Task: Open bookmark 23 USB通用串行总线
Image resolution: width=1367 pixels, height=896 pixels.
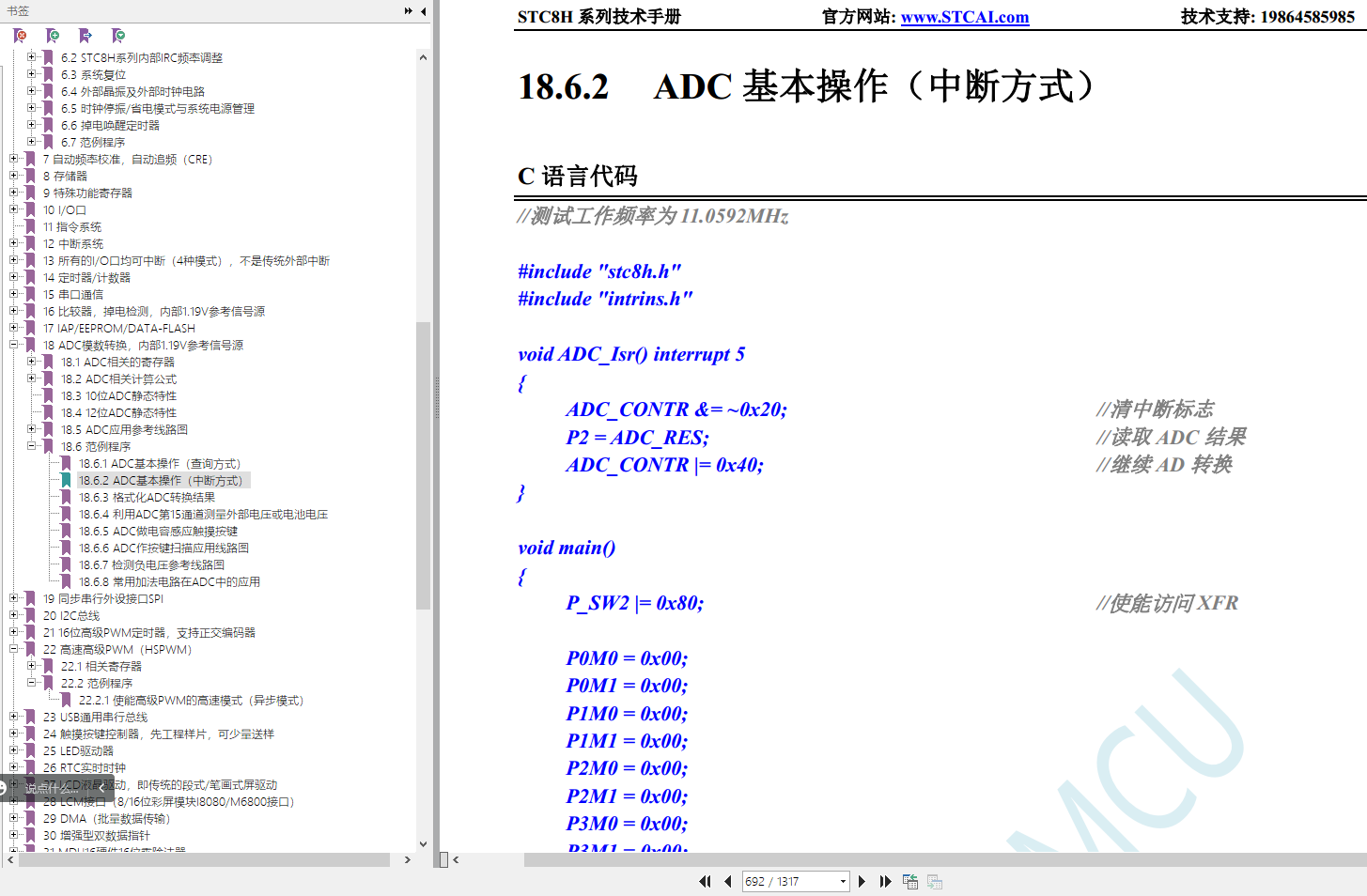Action: [95, 718]
